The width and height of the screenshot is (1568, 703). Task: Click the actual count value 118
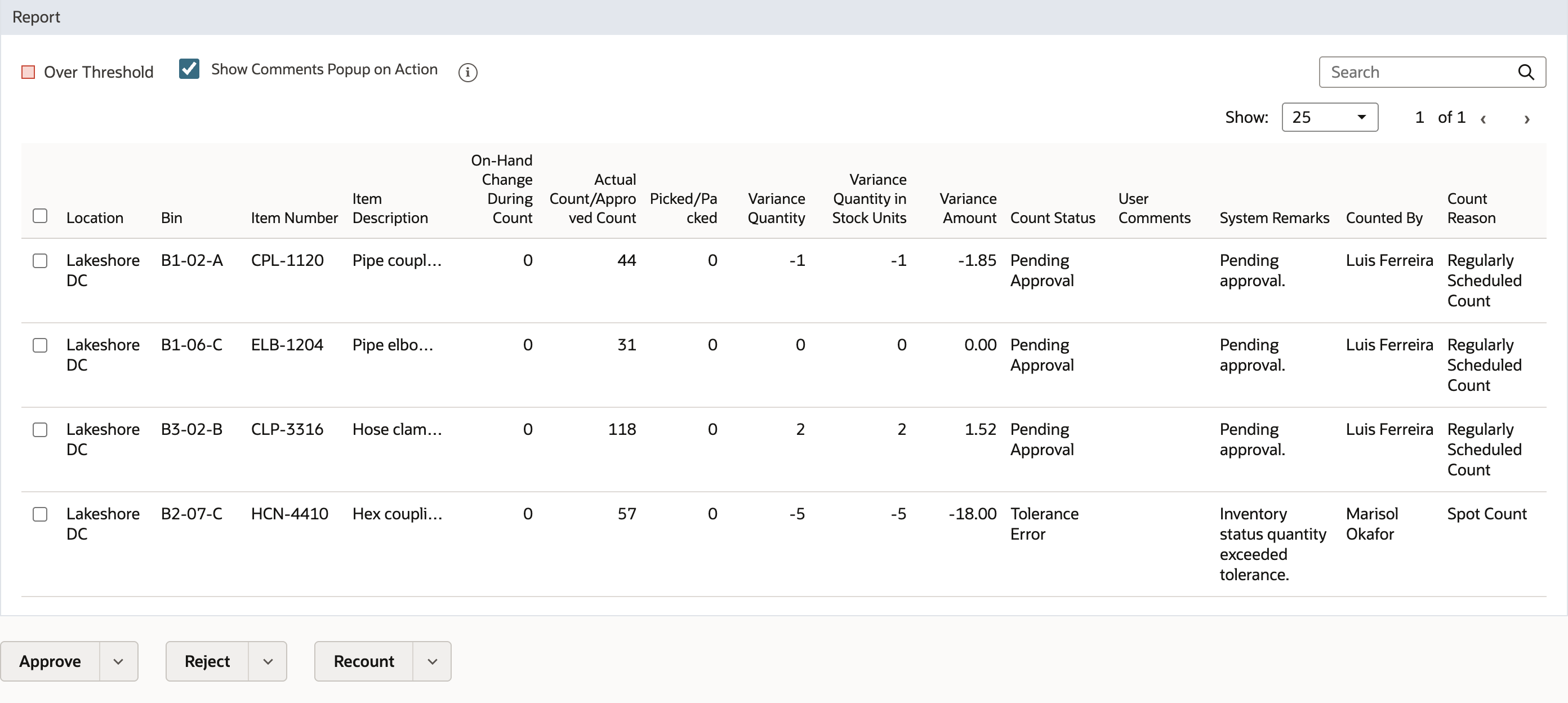[x=622, y=430]
